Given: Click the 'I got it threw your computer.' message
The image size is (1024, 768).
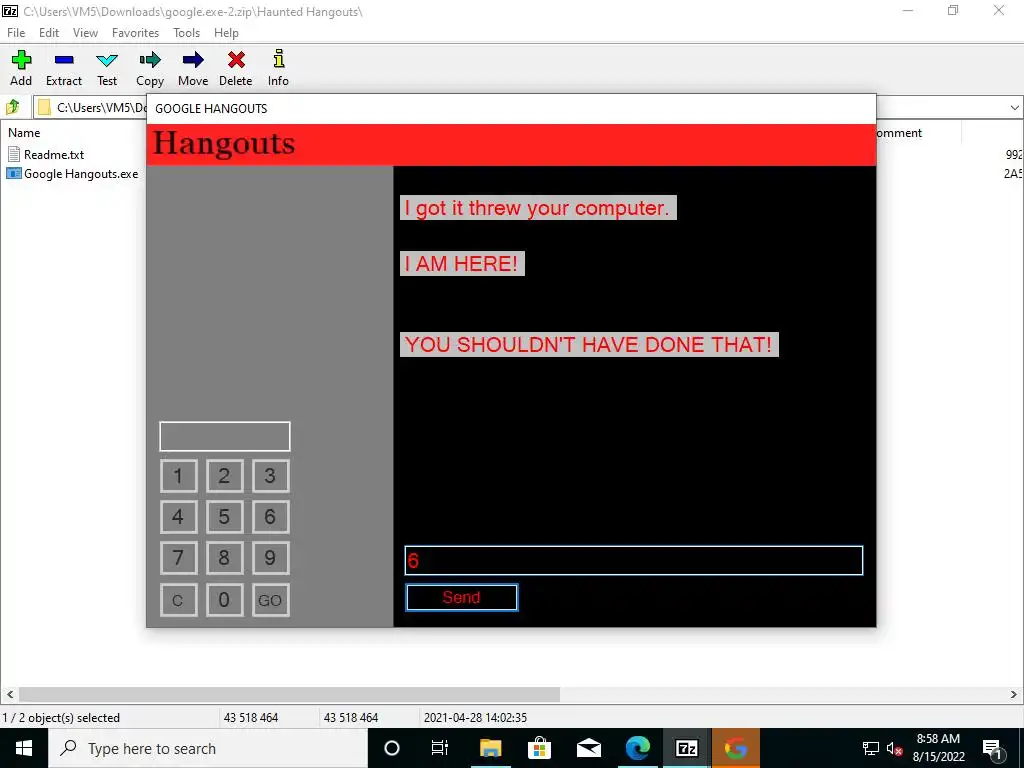Looking at the screenshot, I should (538, 208).
